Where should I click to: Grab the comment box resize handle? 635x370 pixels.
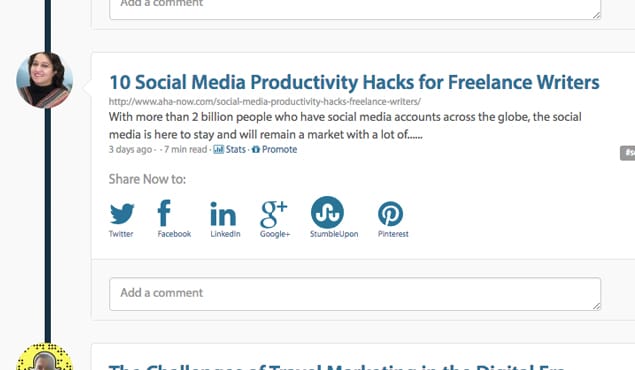tap(597, 306)
